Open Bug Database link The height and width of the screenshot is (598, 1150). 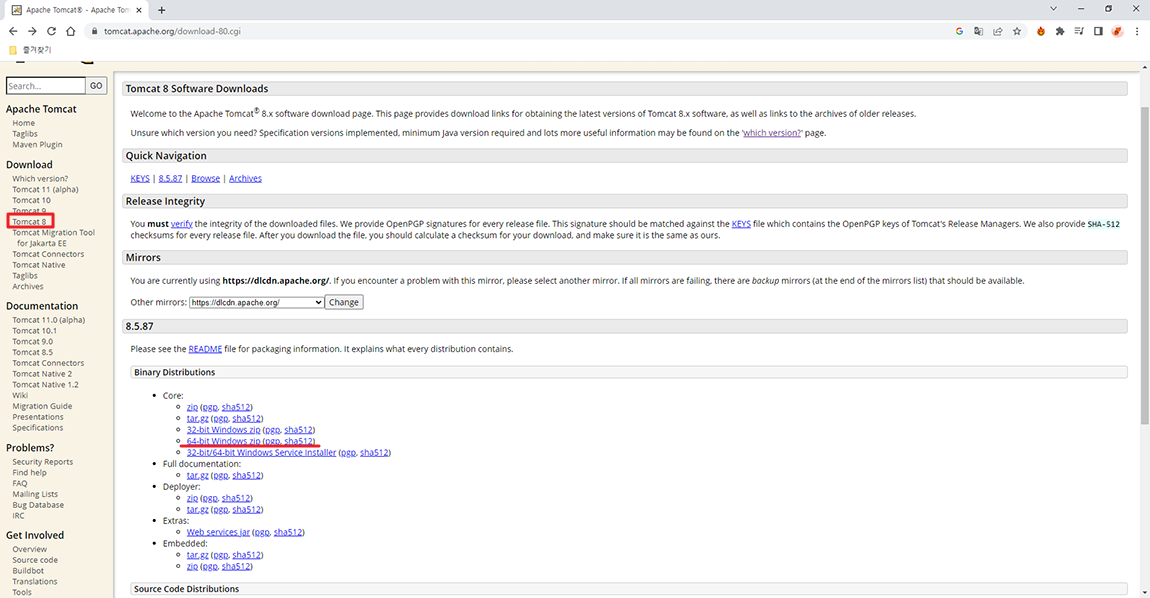(x=38, y=505)
